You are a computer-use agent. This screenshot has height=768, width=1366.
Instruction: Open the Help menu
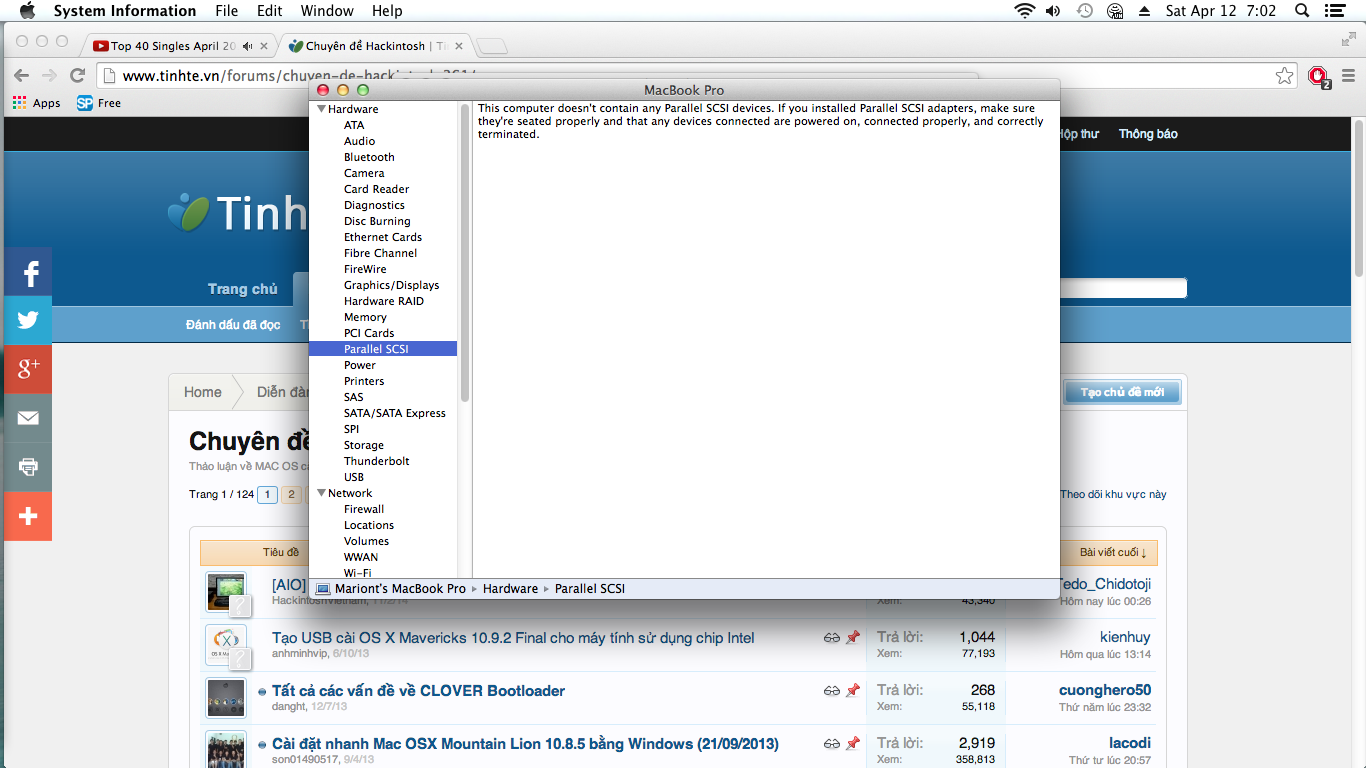pos(387,11)
